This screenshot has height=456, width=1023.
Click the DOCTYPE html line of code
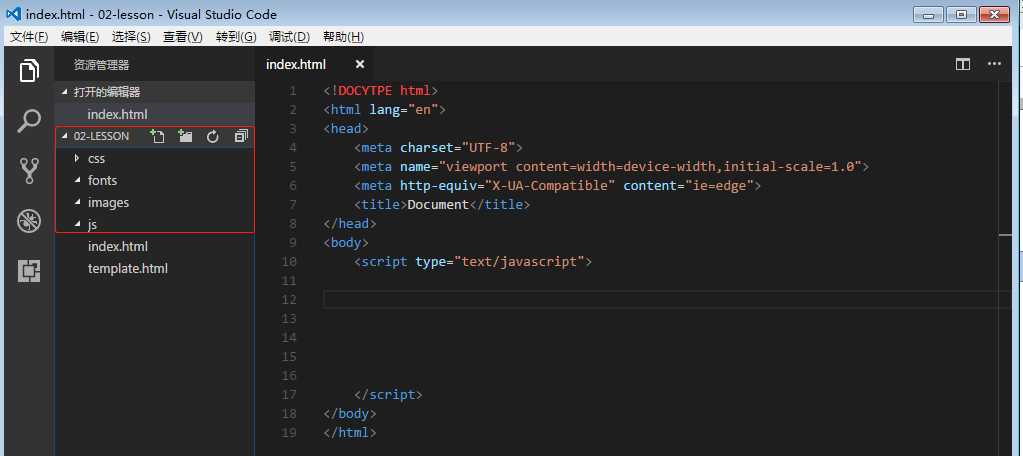tap(381, 91)
